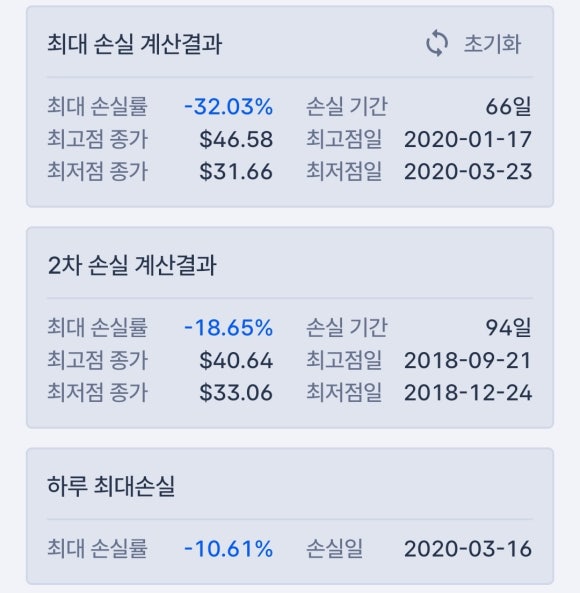Select the 최대 손실 계산결과 heading

point(135,43)
